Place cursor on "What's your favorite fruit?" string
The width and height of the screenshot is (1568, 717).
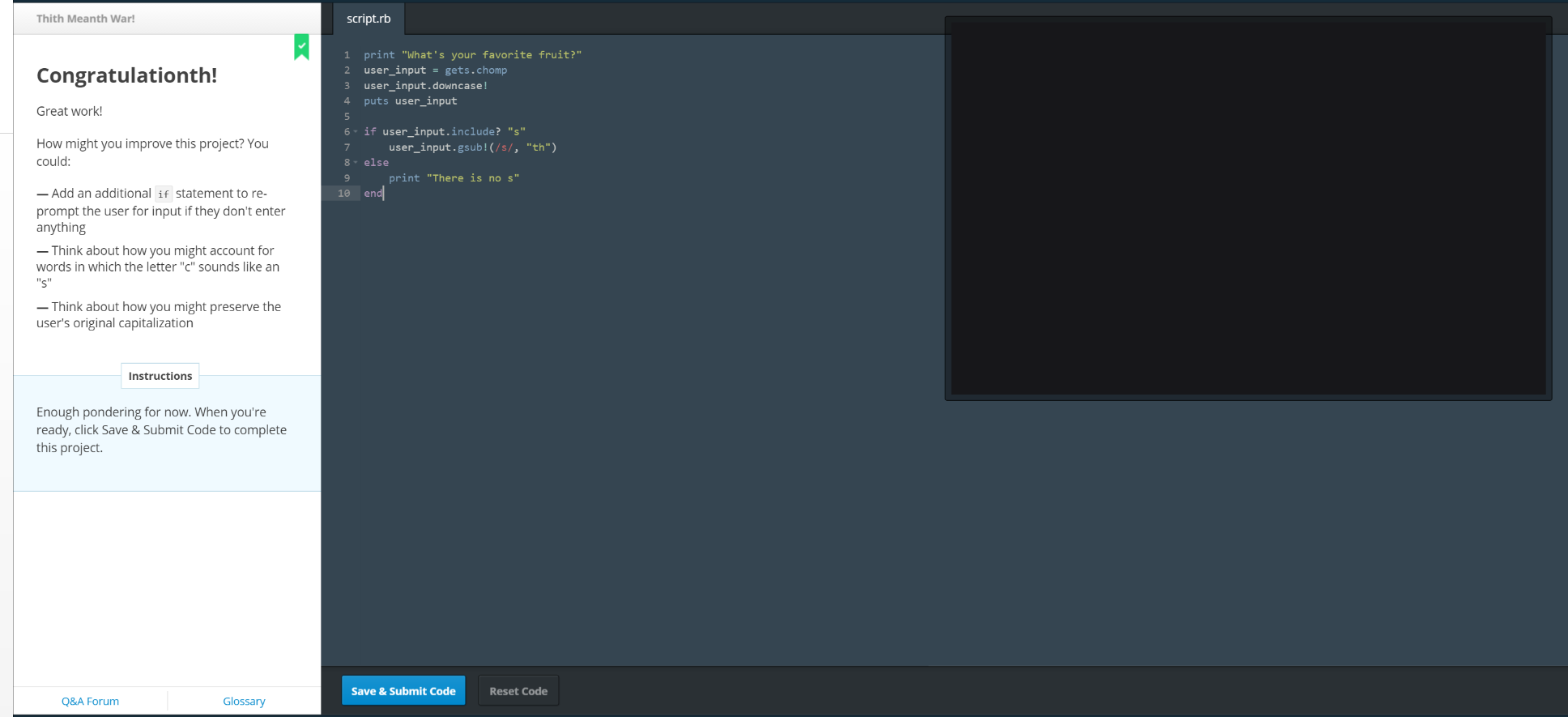(x=492, y=55)
